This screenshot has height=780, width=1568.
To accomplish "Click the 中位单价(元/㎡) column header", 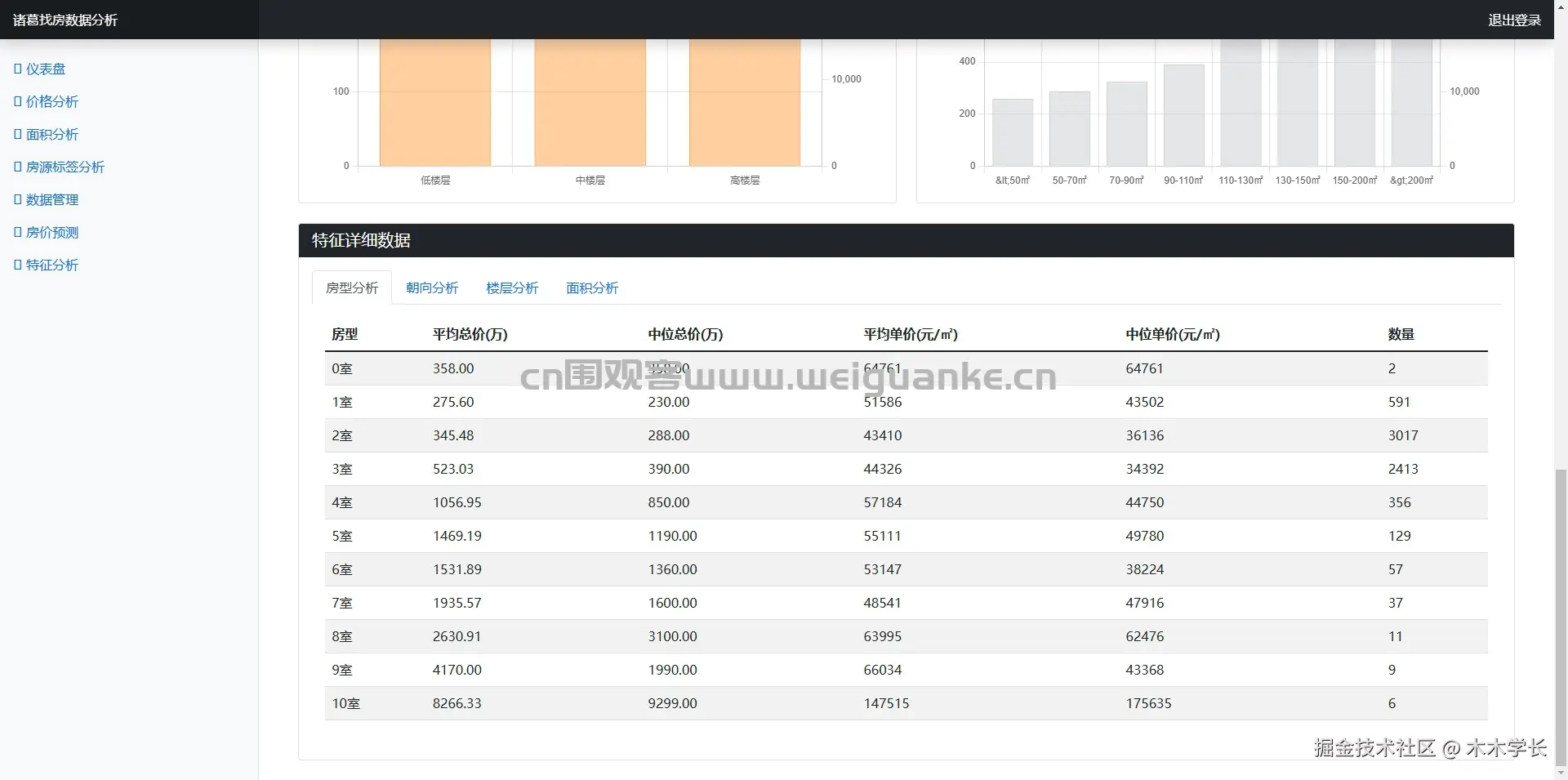I will [x=1173, y=334].
